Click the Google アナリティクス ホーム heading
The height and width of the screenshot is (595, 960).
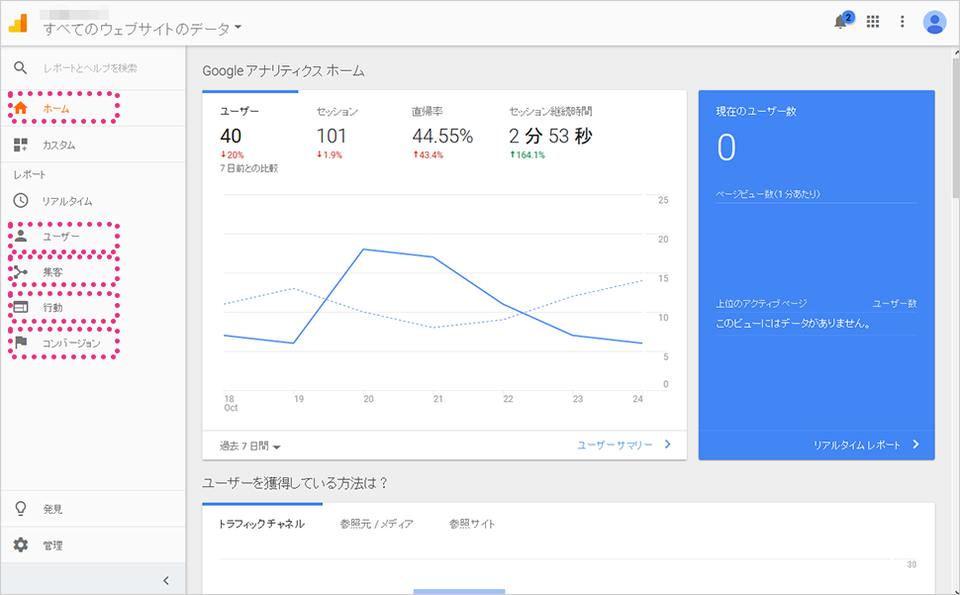(283, 71)
